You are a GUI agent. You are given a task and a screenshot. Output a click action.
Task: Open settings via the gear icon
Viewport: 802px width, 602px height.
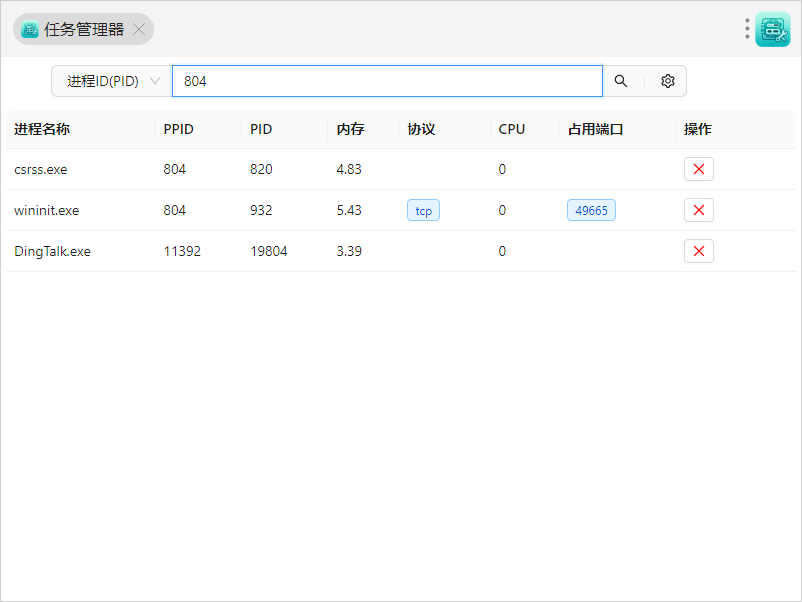(x=667, y=81)
